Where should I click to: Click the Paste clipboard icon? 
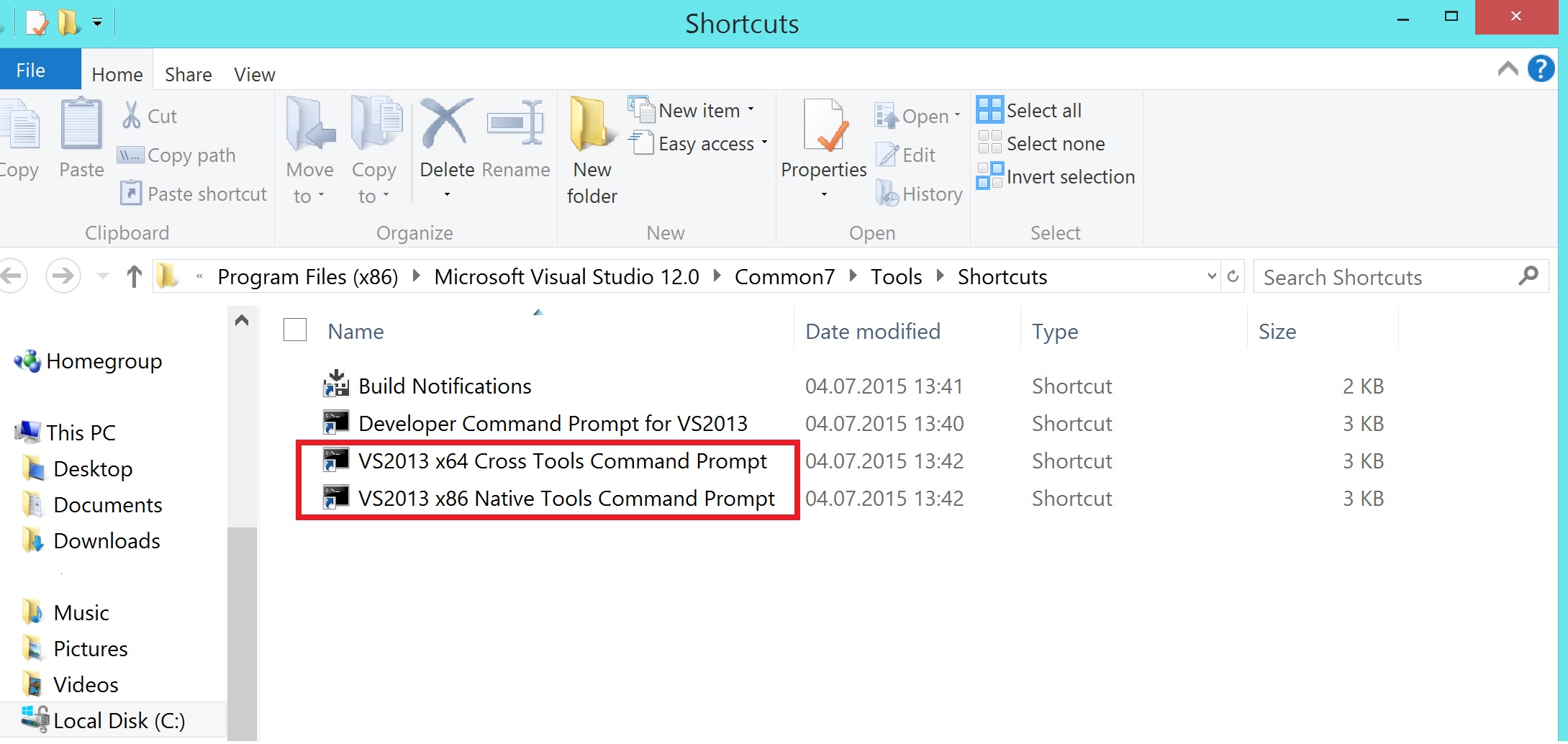(81, 124)
